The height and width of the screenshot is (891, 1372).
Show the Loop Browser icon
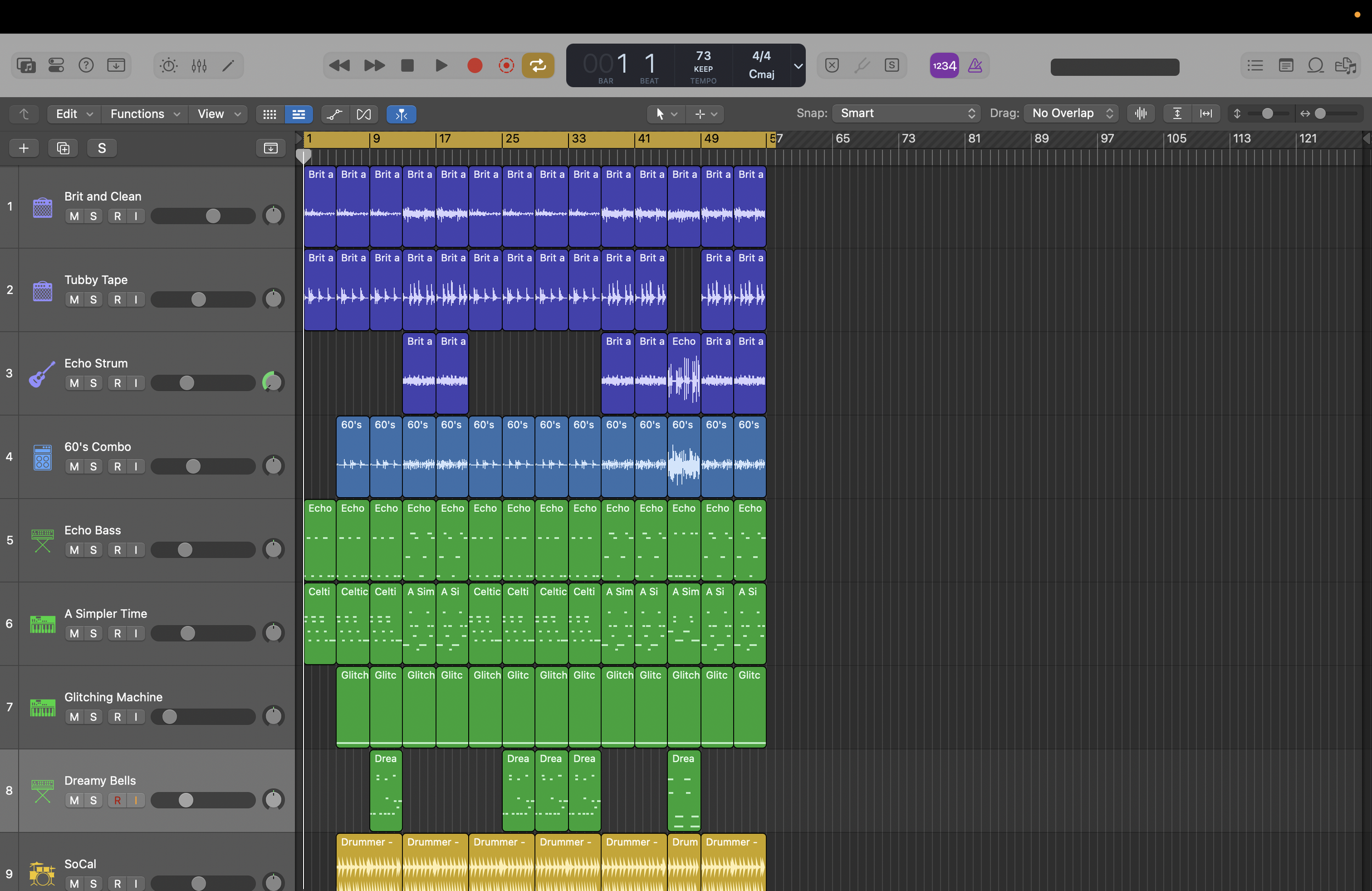pos(1315,66)
